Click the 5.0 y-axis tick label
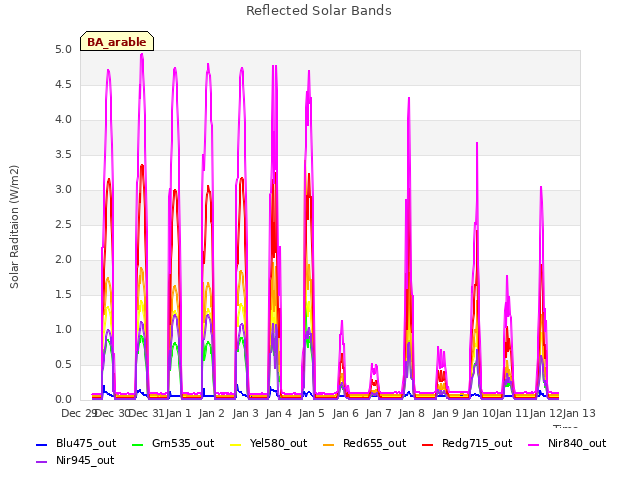The height and width of the screenshot is (480, 640). click(63, 49)
